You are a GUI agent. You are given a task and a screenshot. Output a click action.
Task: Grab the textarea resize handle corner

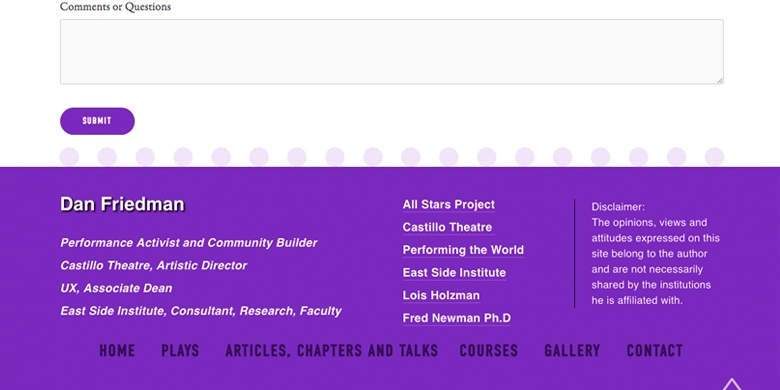[x=720, y=81]
